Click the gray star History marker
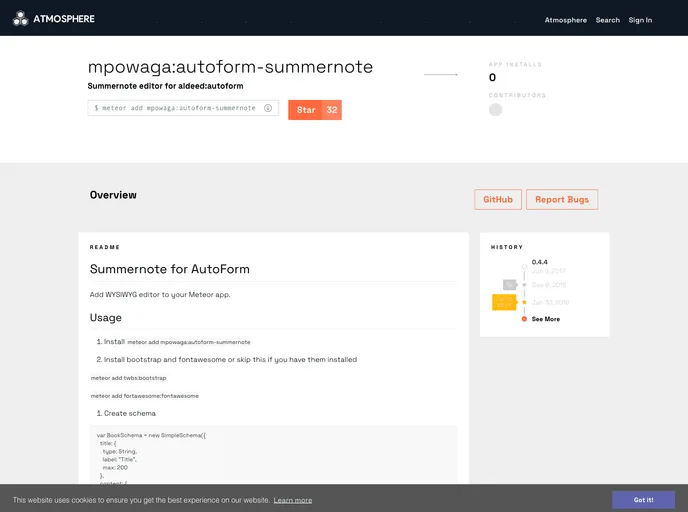This screenshot has width=688, height=512. (524, 285)
